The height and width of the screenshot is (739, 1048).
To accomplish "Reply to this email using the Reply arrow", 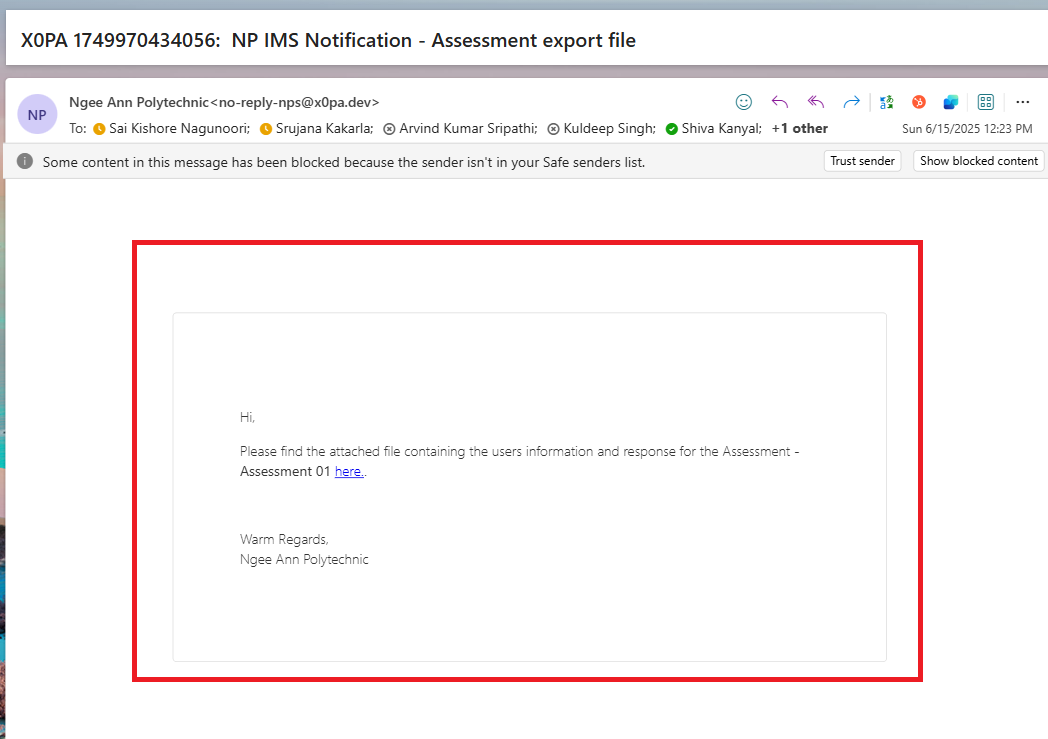I will pyautogui.click(x=780, y=102).
